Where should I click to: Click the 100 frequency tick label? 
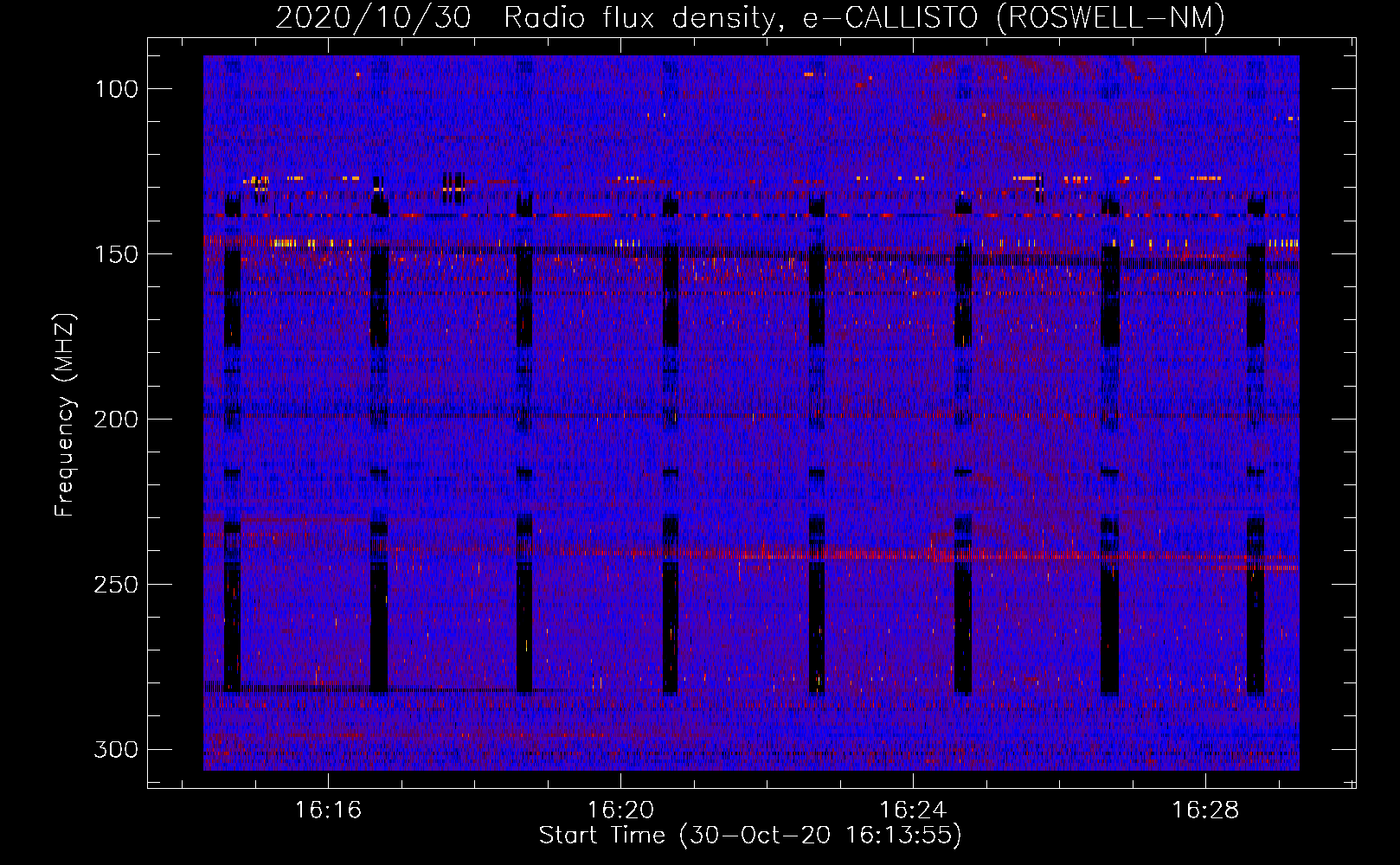pyautogui.click(x=115, y=89)
